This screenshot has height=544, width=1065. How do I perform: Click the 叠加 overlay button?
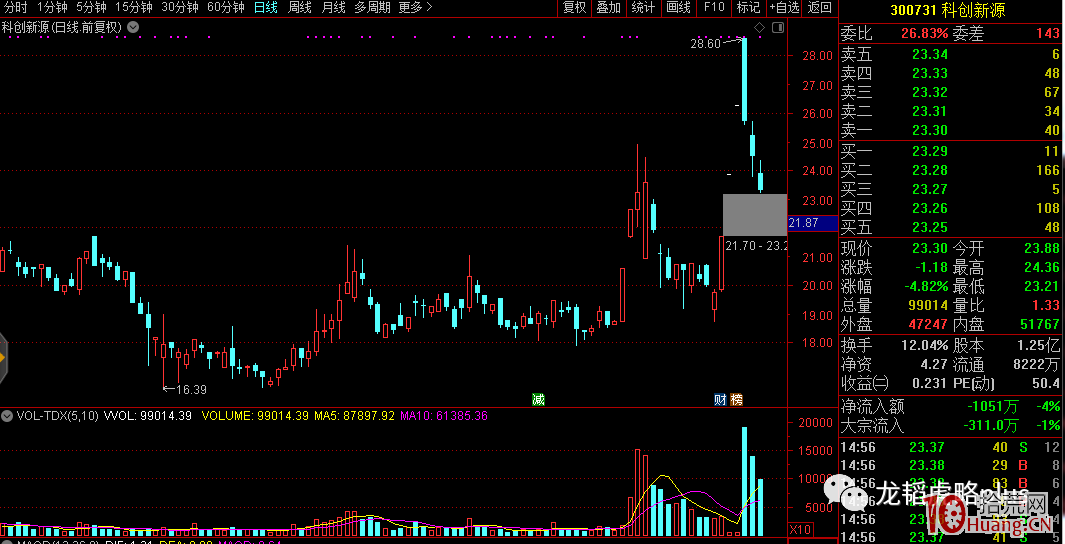click(609, 8)
